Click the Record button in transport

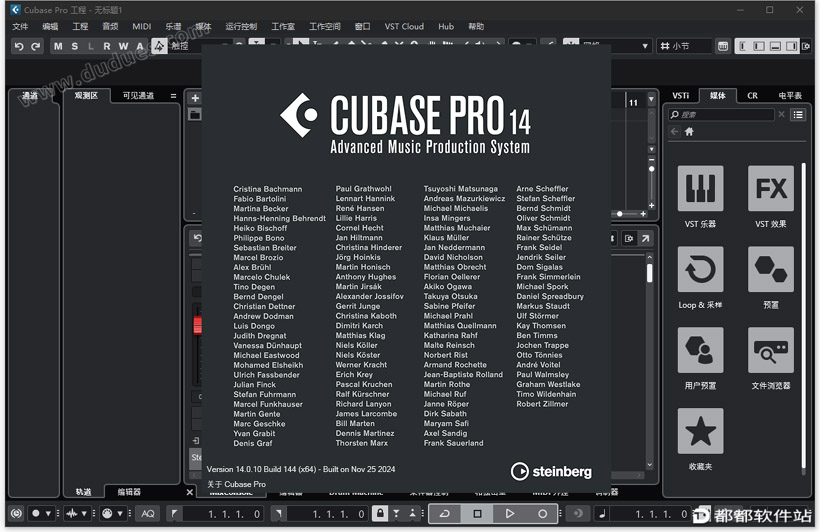tap(542, 514)
